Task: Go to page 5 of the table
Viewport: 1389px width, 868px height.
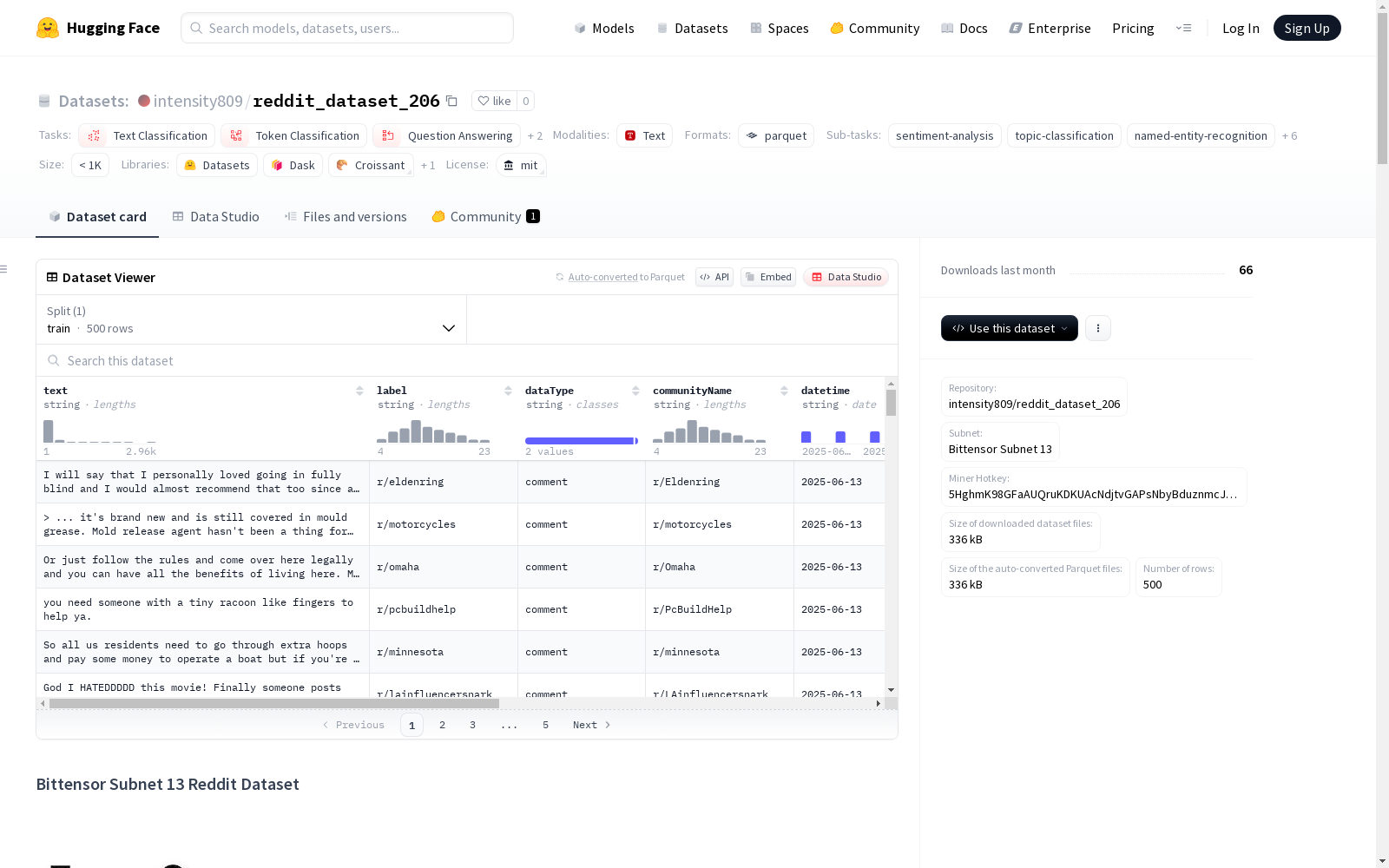Action: click(545, 725)
